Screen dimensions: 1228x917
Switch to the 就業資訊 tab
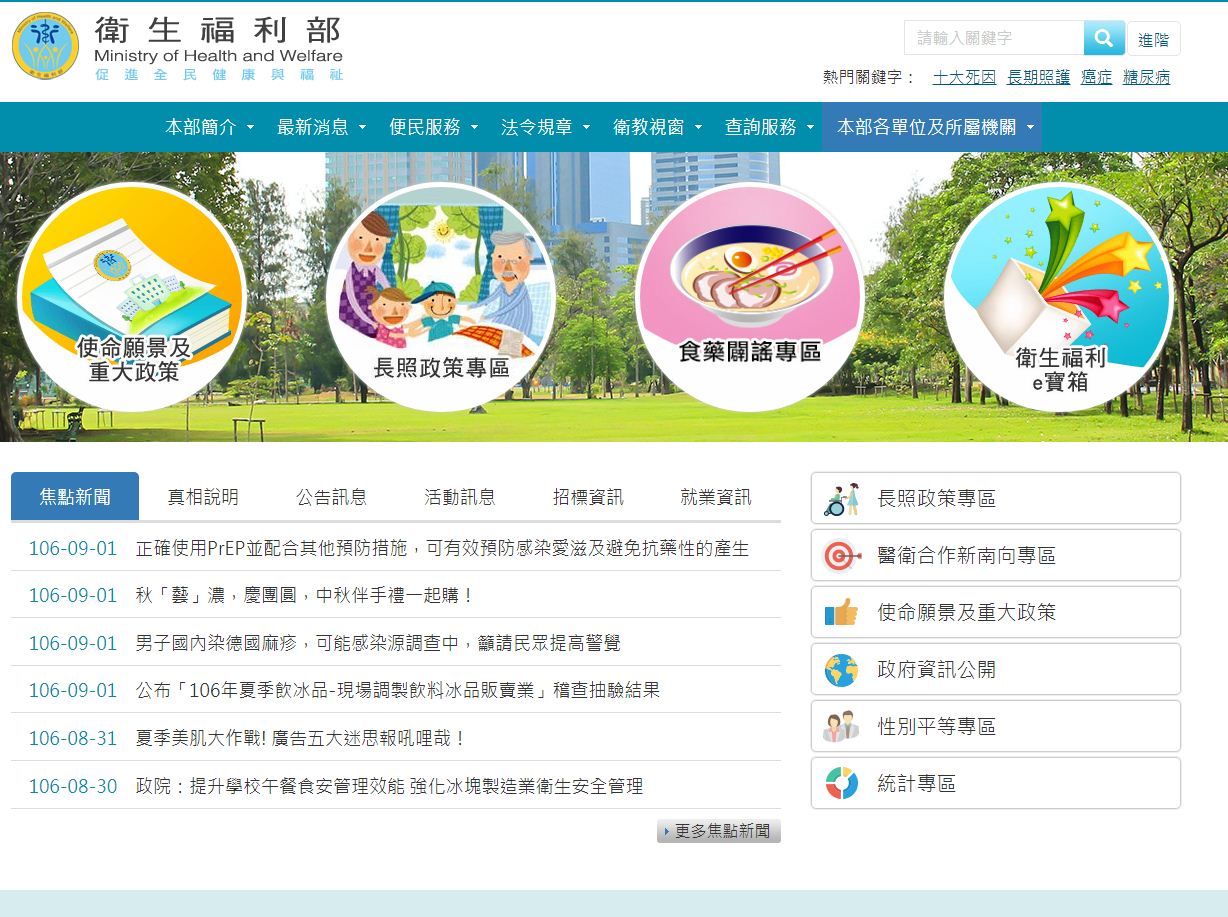pyautogui.click(x=716, y=497)
